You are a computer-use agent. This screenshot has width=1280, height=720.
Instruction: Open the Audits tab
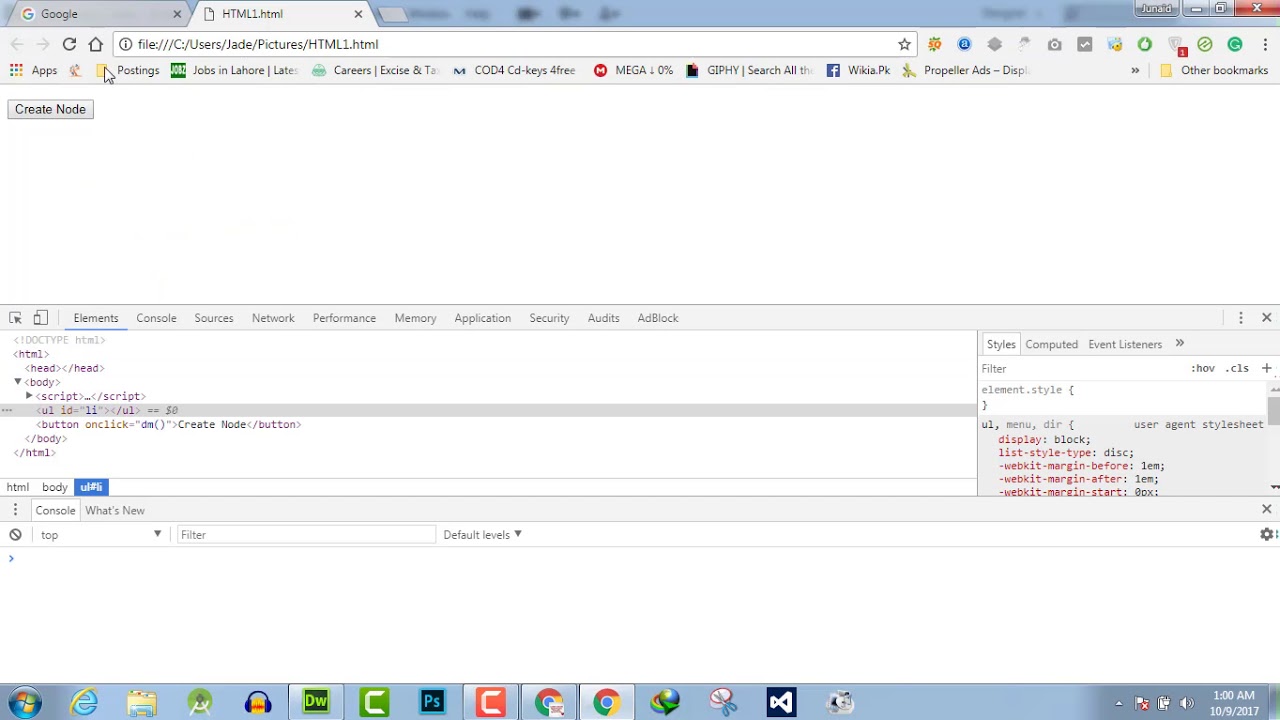[603, 318]
